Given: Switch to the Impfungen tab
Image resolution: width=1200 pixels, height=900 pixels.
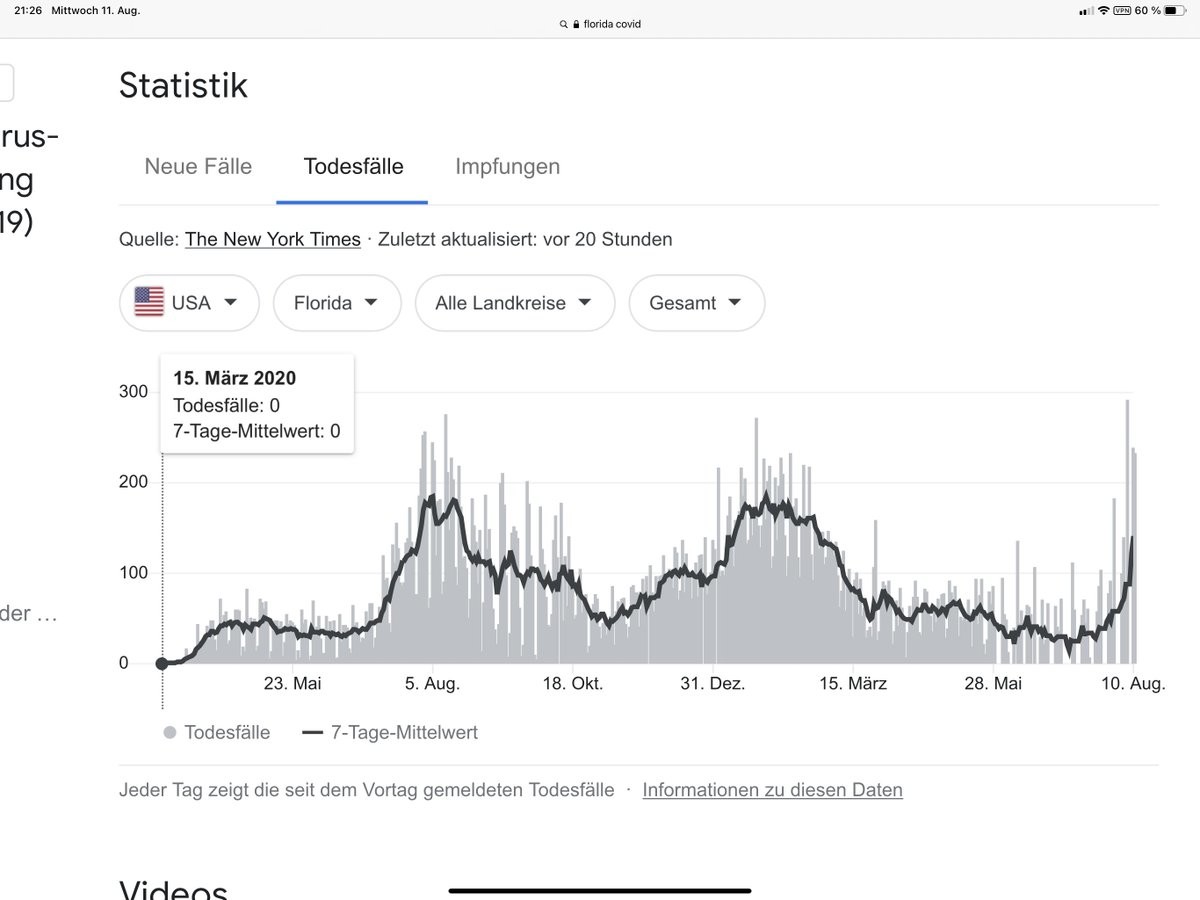Looking at the screenshot, I should [x=507, y=167].
